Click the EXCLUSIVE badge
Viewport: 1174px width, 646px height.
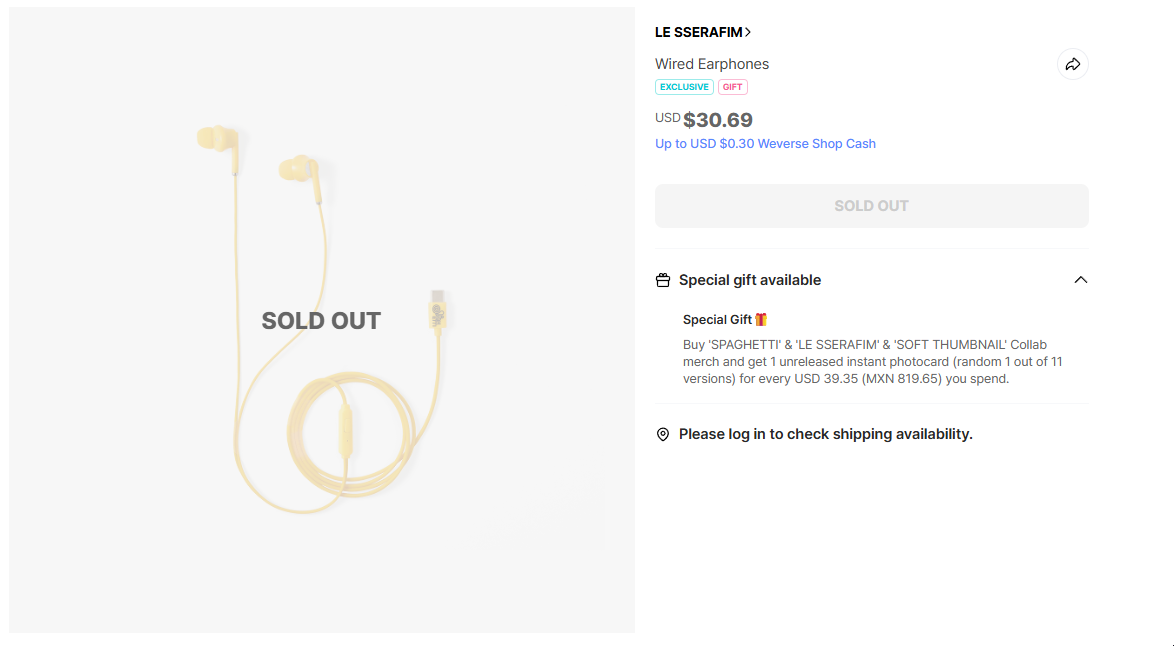point(684,87)
